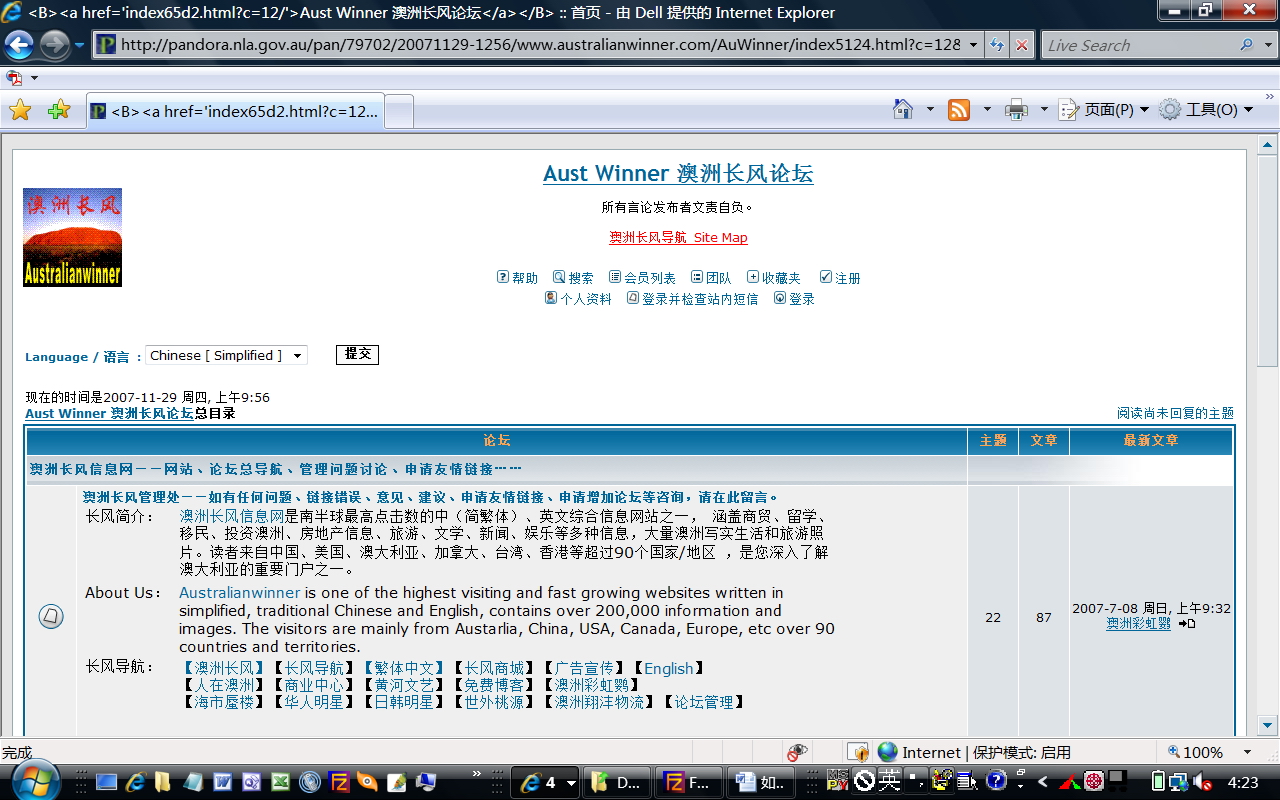Open the Aust Winner 澳洲长风论坛 title link
This screenshot has width=1280, height=800.
[x=678, y=174]
